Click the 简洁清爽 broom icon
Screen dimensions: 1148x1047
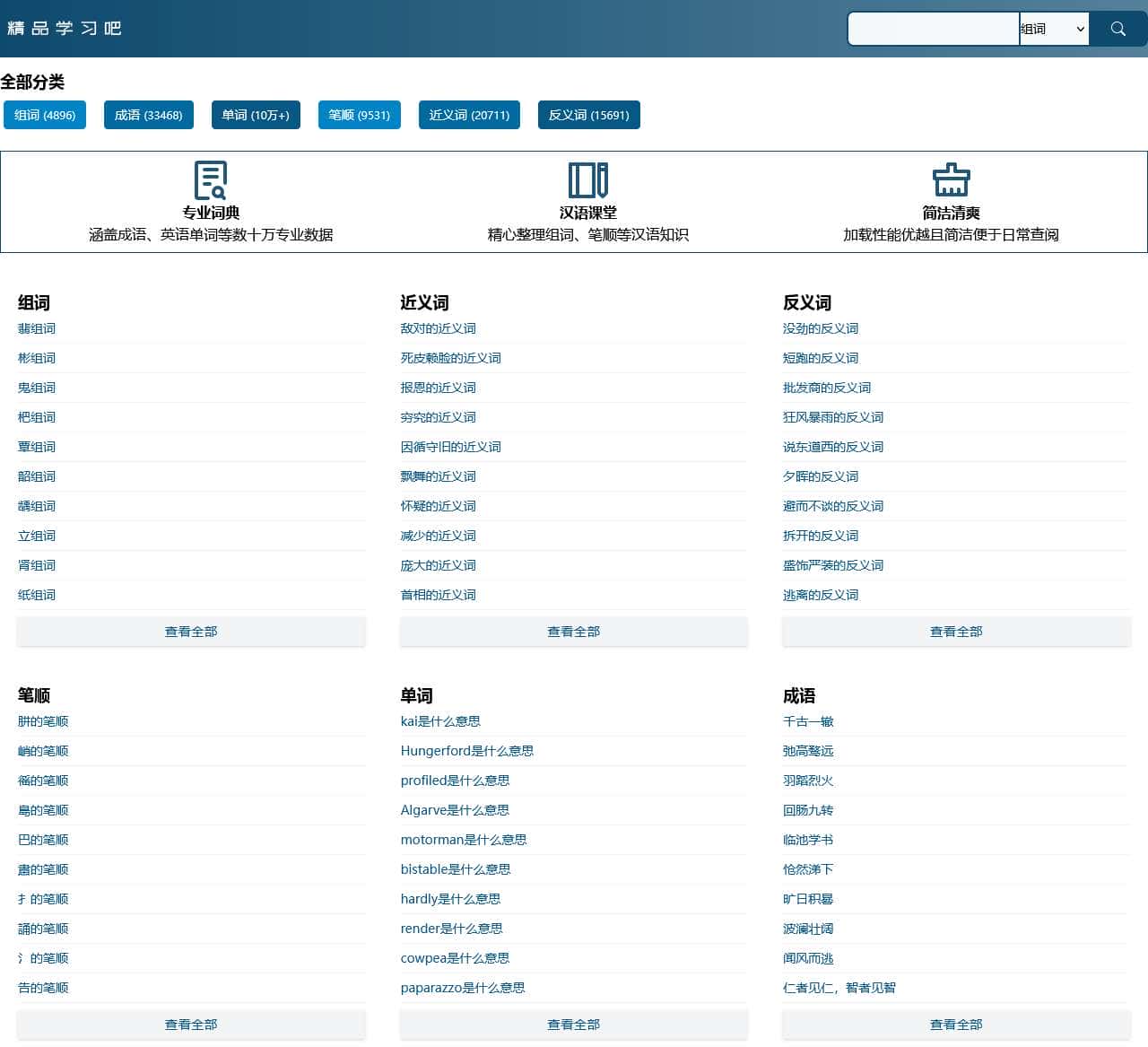[x=951, y=180]
